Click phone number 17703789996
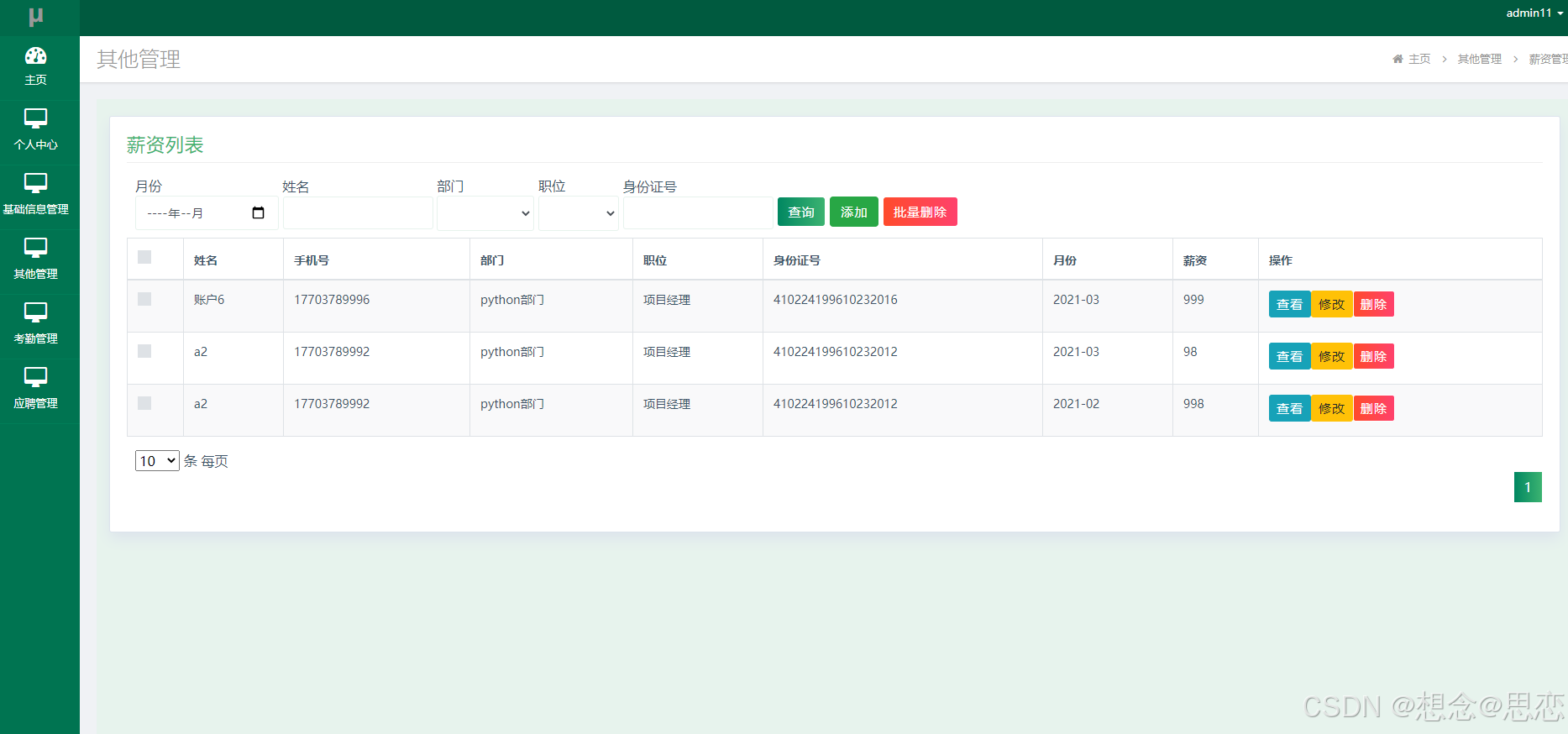 point(332,300)
